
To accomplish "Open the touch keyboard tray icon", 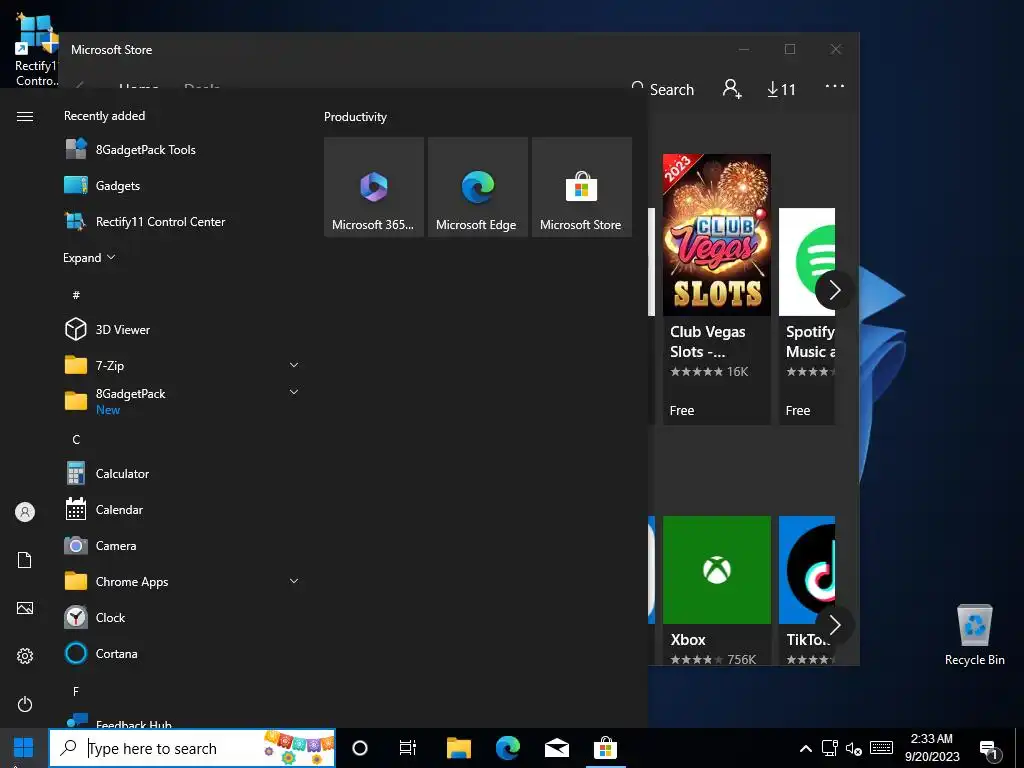I will [881, 748].
